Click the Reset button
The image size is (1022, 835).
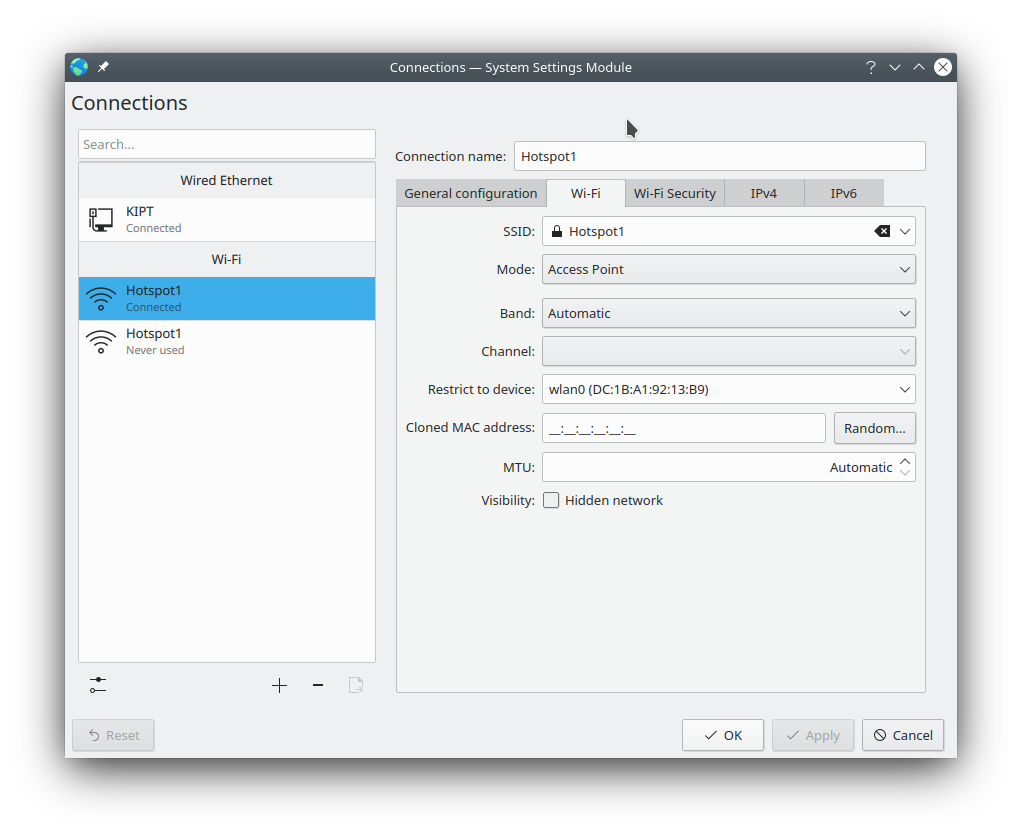pyautogui.click(x=113, y=735)
